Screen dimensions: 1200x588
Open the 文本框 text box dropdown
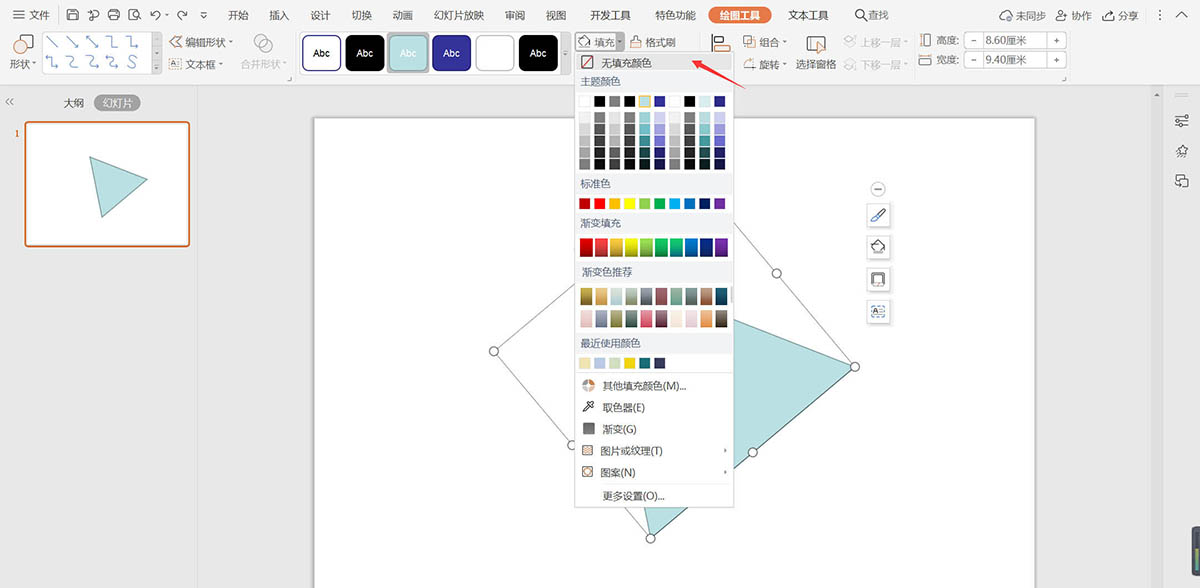point(196,64)
